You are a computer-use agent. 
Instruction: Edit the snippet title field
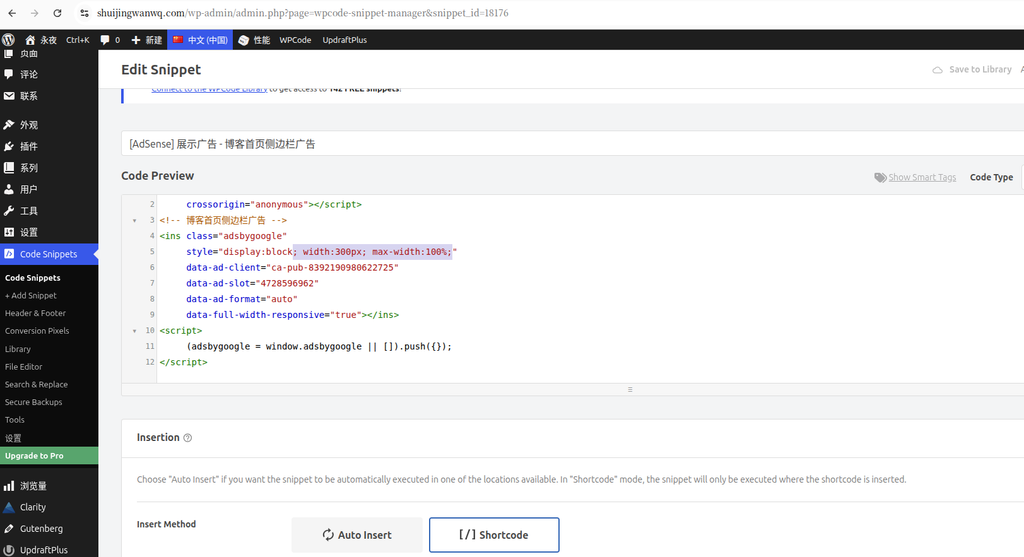572,144
